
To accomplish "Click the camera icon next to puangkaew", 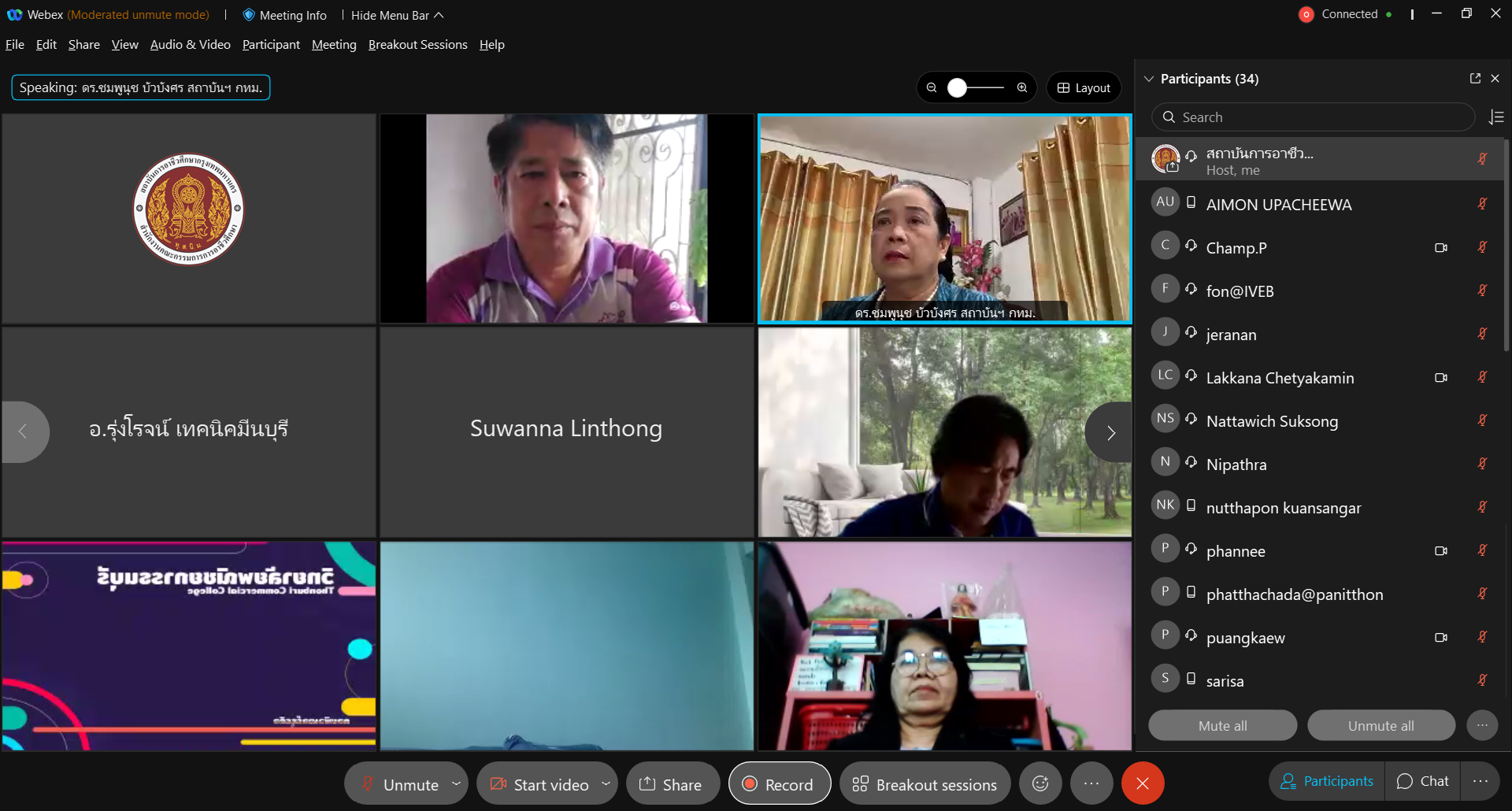I will tap(1441, 637).
